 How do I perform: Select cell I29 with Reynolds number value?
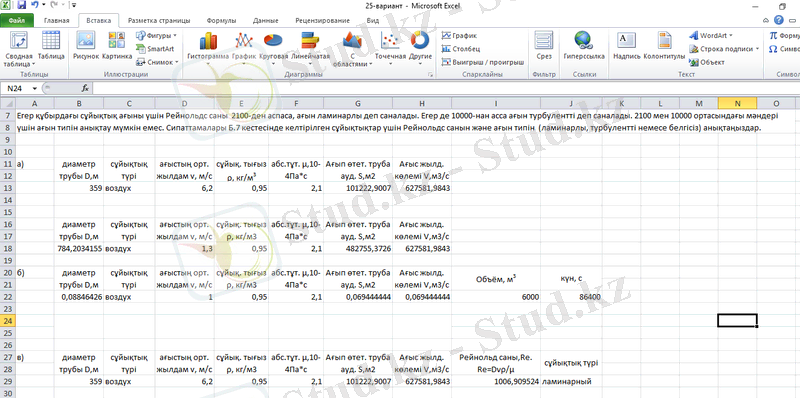(x=496, y=381)
